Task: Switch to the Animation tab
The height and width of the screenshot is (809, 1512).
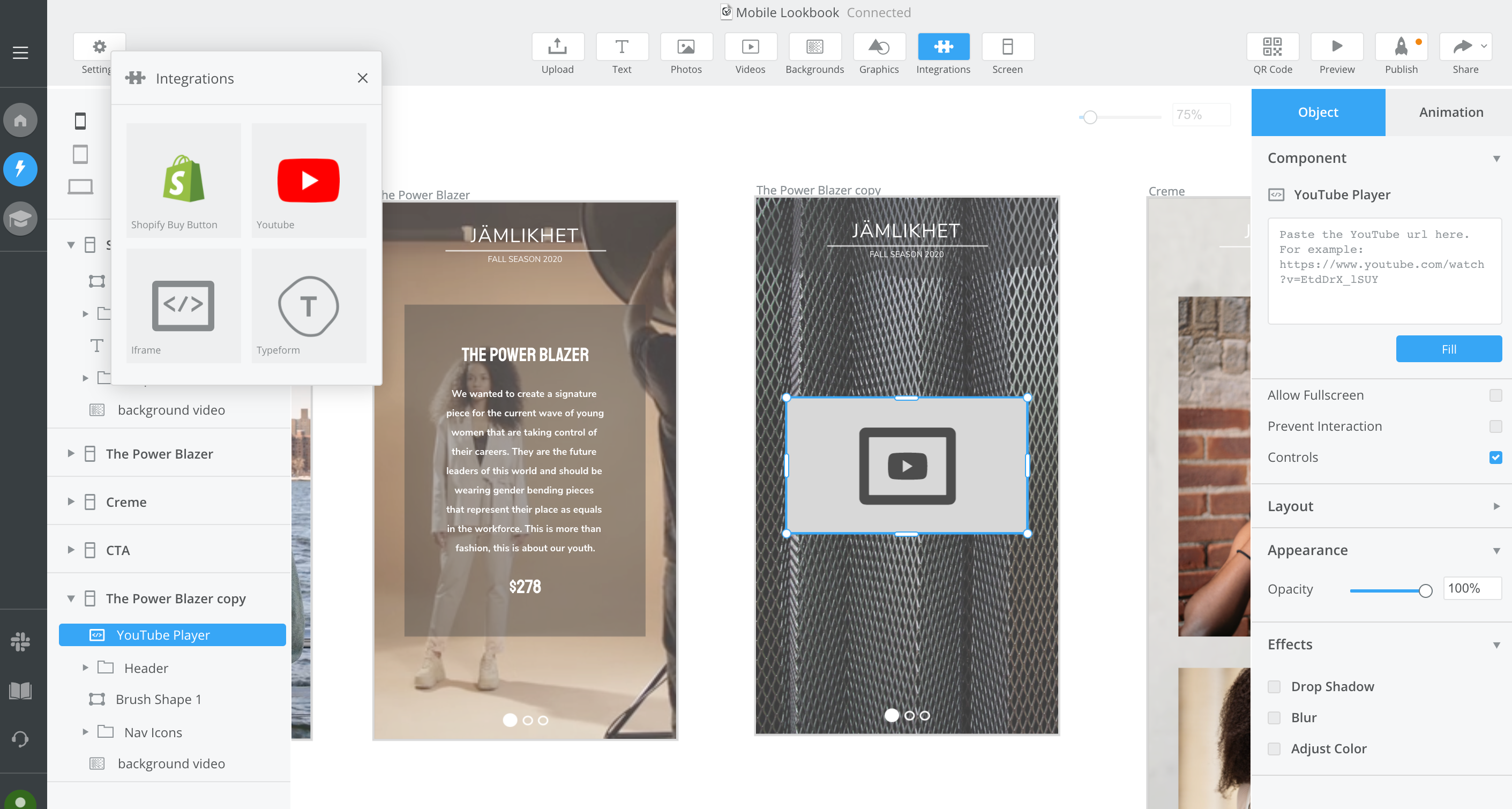Action: (x=1450, y=112)
